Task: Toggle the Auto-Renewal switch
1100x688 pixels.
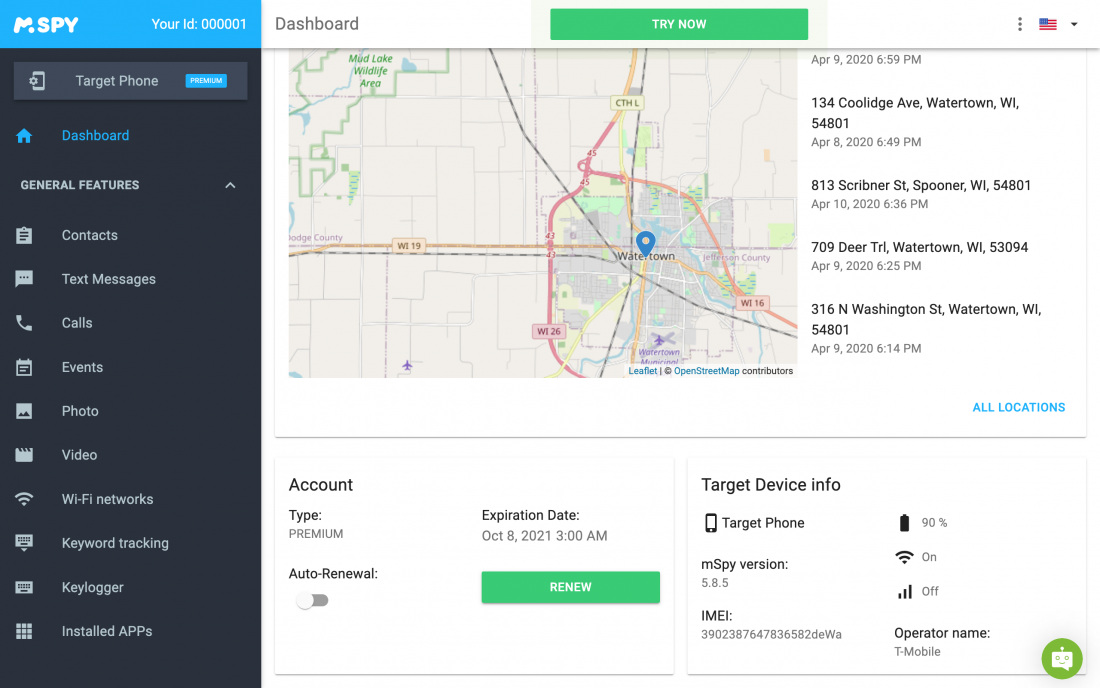Action: coord(312,600)
